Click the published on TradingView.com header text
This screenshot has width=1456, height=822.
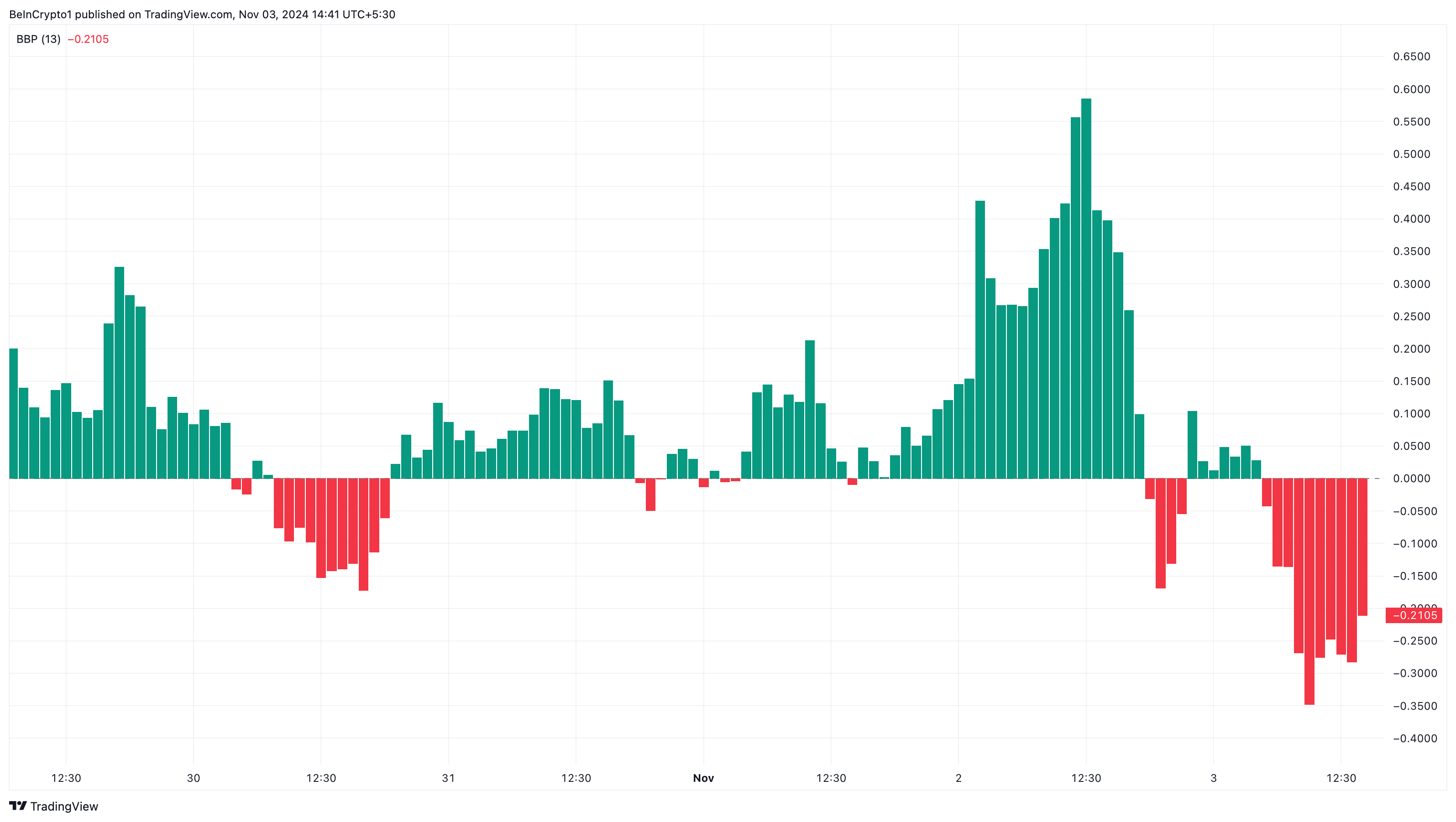[202, 14]
